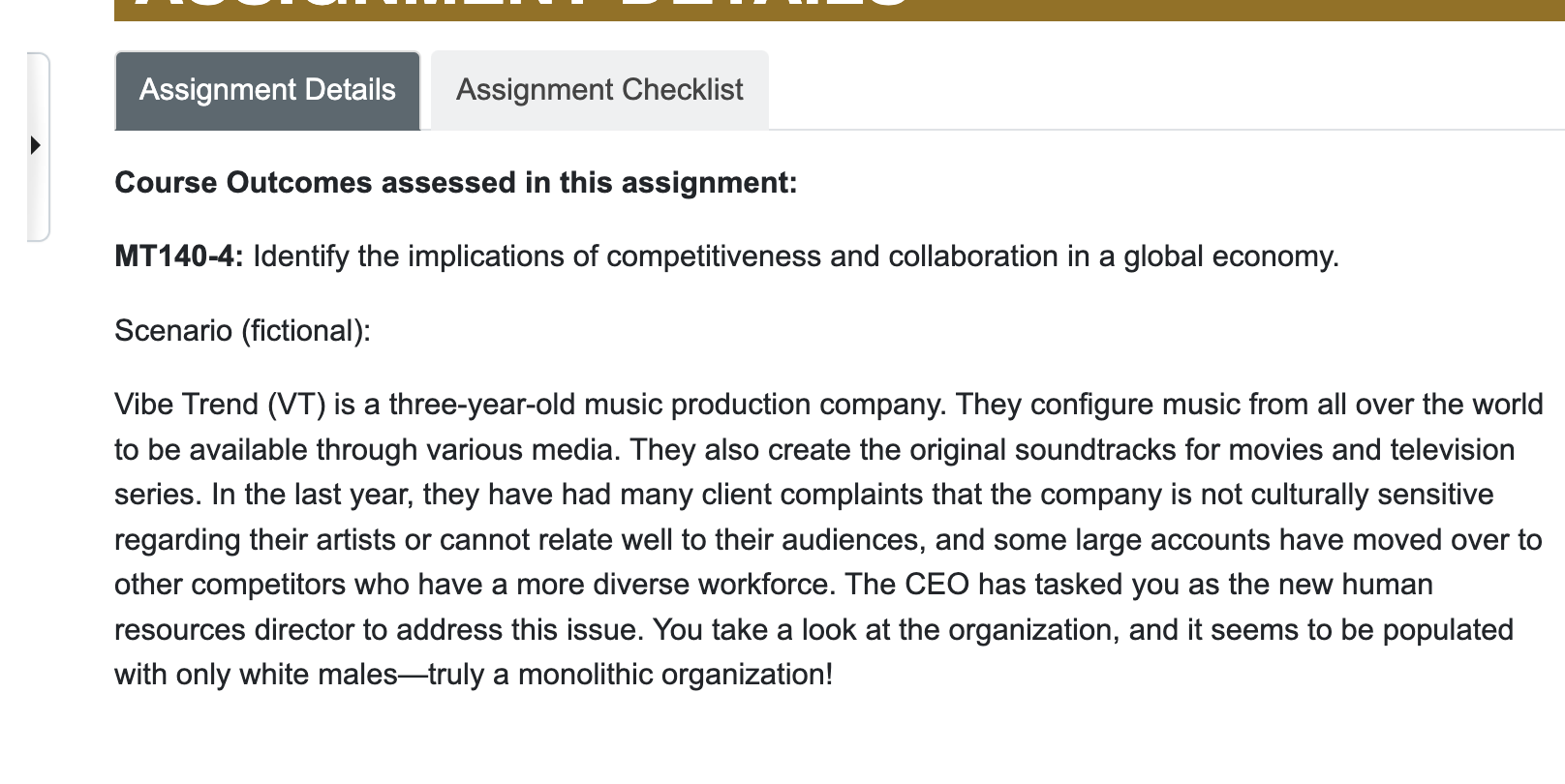Select the MT140-4 outcome code
Screen dimensions: 1565x784
[x=176, y=256]
